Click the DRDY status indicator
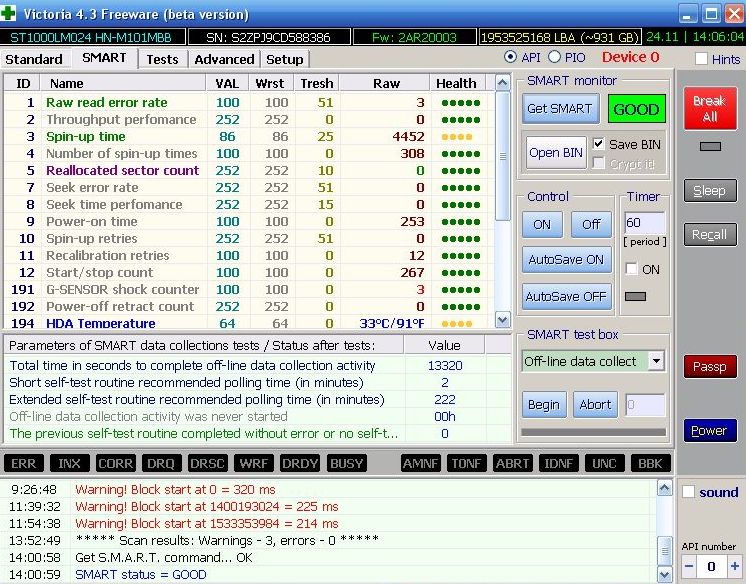 click(300, 463)
